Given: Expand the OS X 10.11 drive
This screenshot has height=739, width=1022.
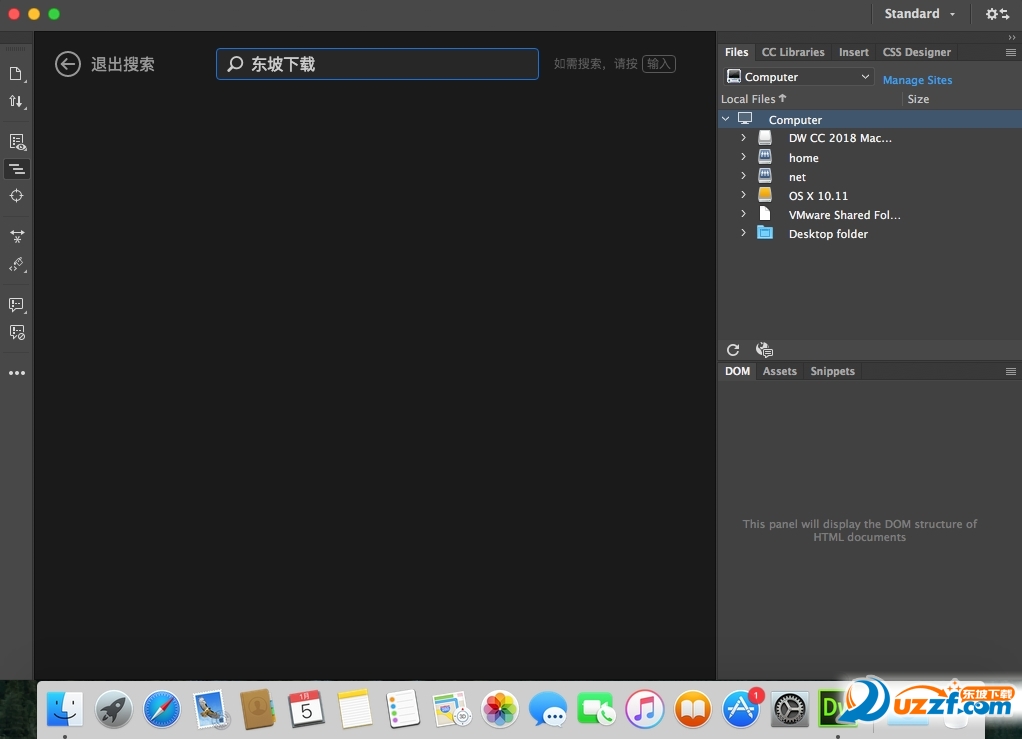Looking at the screenshot, I should 744,195.
